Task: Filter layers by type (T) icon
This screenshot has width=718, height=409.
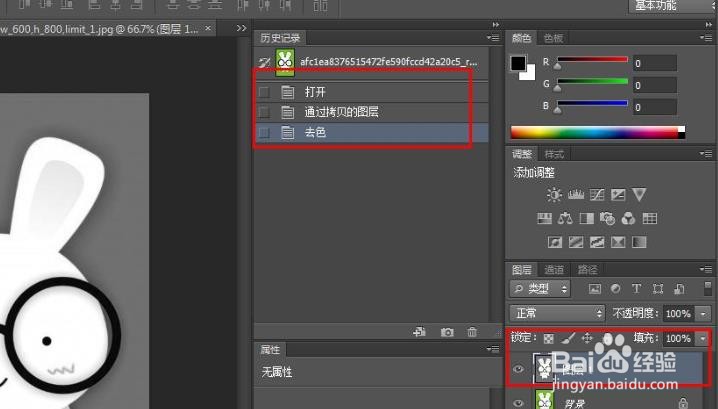Action: [x=636, y=289]
